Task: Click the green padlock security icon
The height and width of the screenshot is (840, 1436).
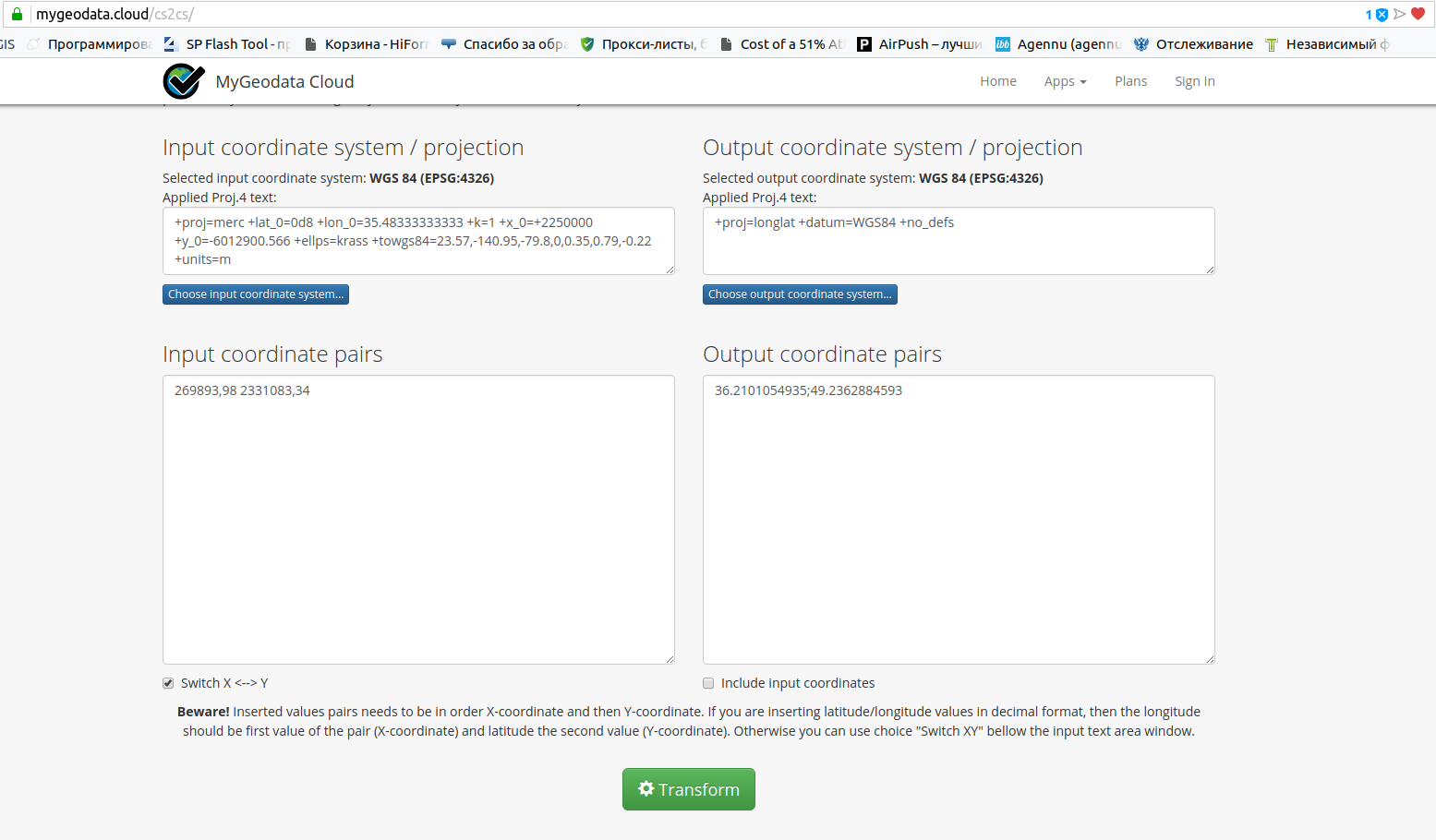Action: click(17, 14)
